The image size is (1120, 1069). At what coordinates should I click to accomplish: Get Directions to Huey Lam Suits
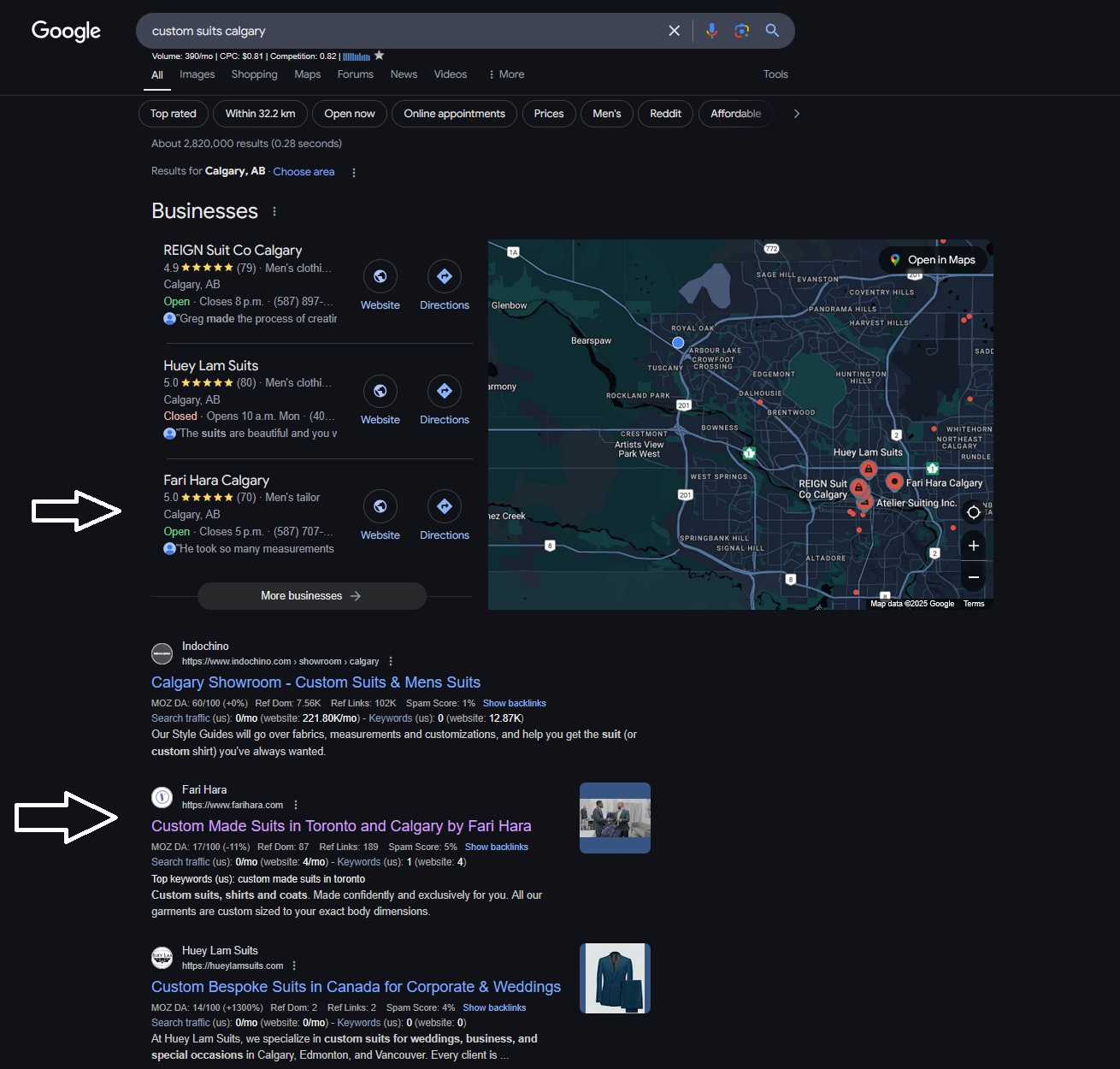point(445,391)
